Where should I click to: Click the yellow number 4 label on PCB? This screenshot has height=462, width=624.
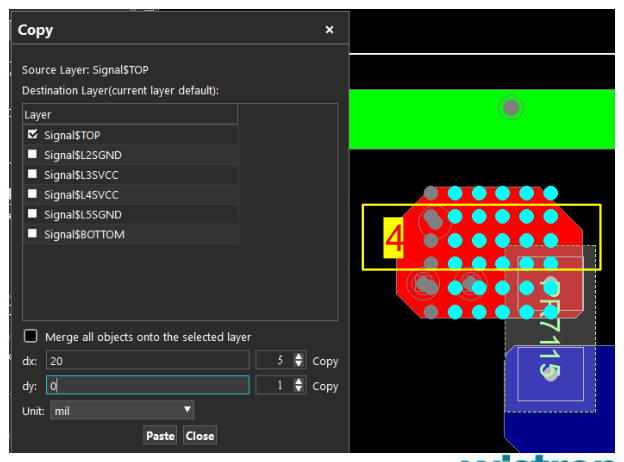[394, 238]
